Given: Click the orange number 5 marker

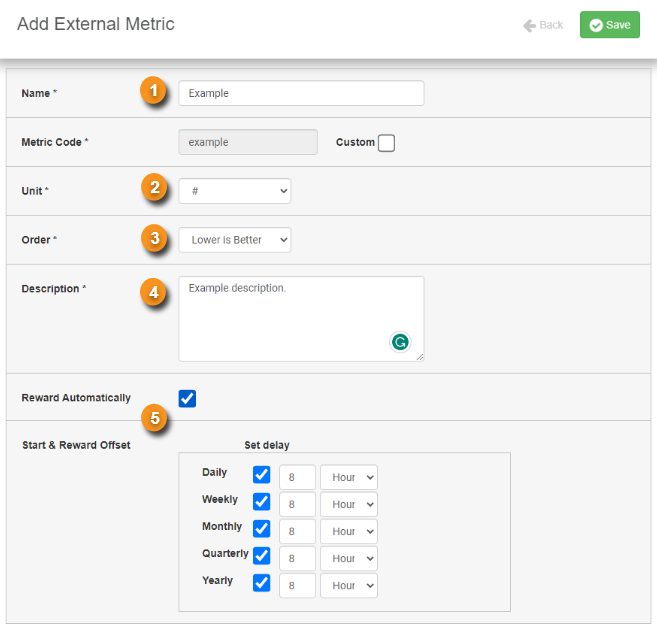Looking at the screenshot, I should tap(155, 418).
